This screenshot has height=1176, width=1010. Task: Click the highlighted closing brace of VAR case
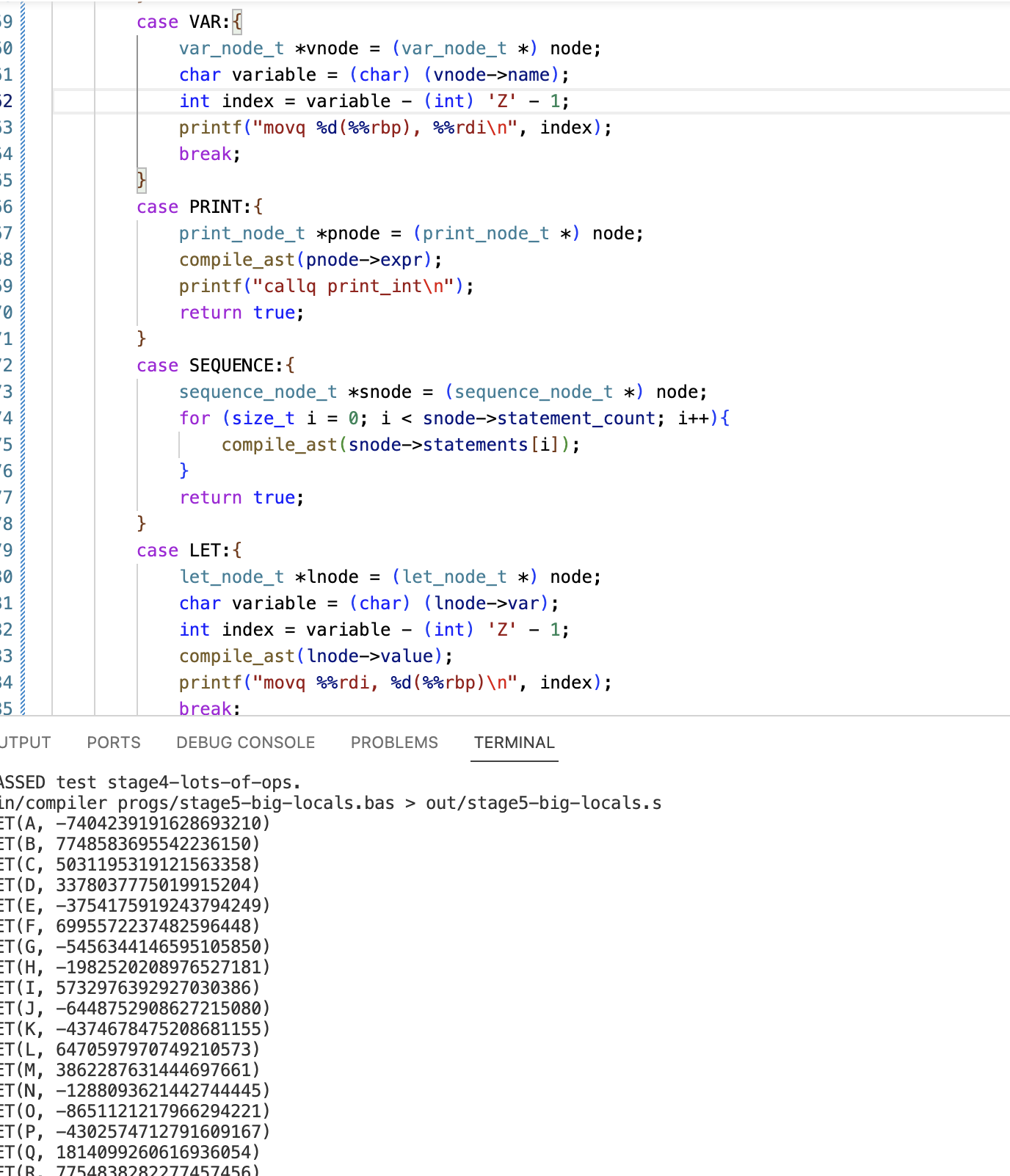tap(142, 180)
